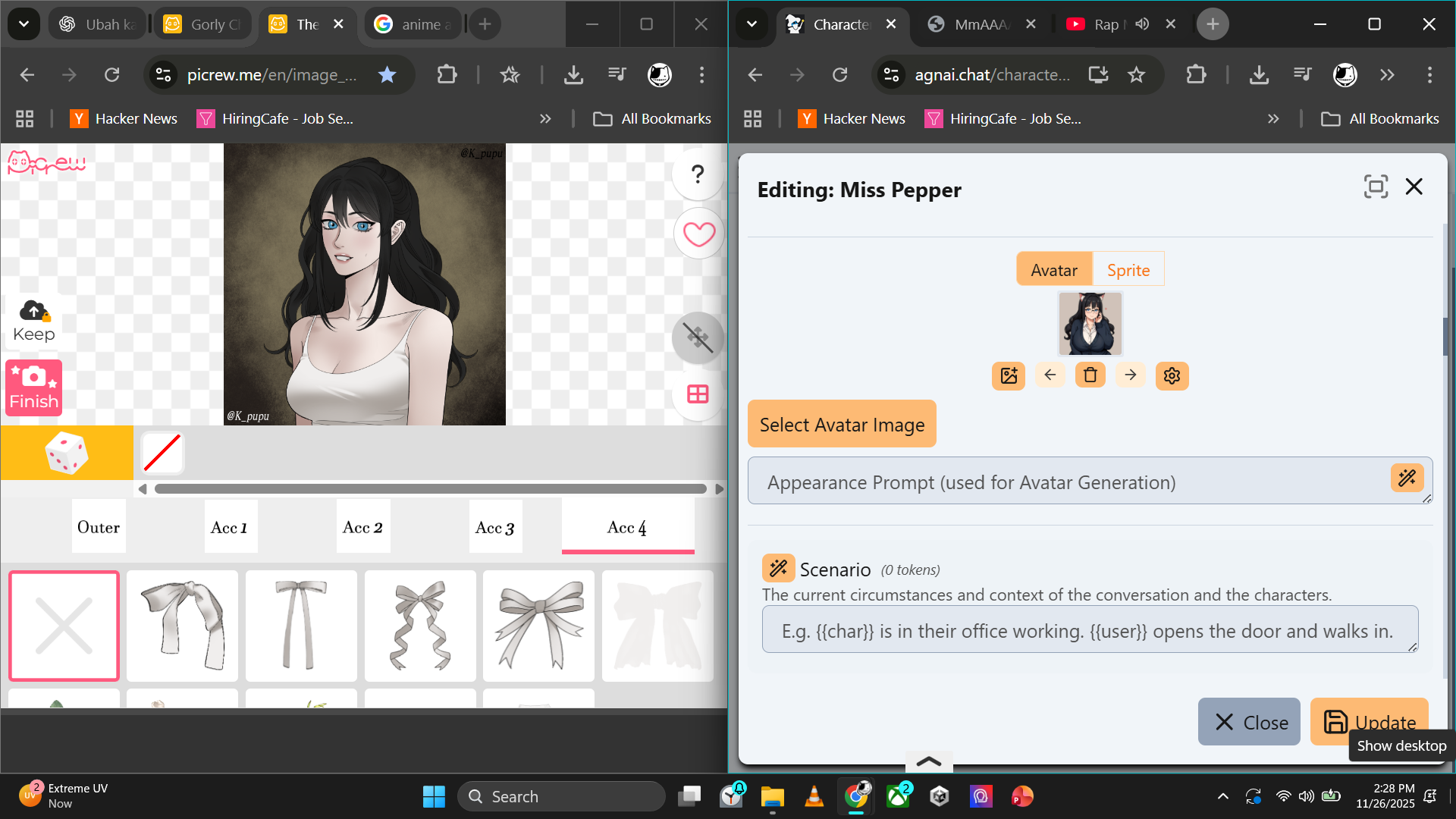Select the red slash no-color swatch
Image resolution: width=1456 pixels, height=819 pixels.
point(162,453)
